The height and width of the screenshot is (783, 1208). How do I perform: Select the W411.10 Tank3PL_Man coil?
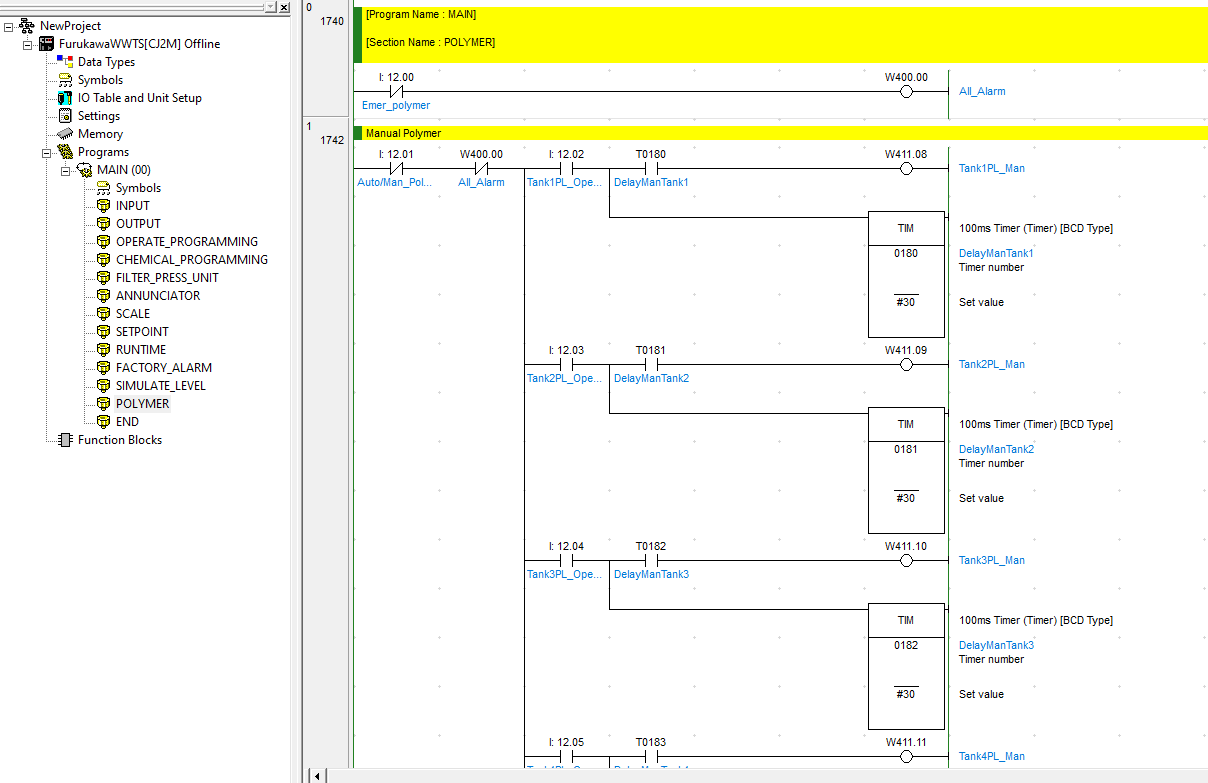click(906, 560)
